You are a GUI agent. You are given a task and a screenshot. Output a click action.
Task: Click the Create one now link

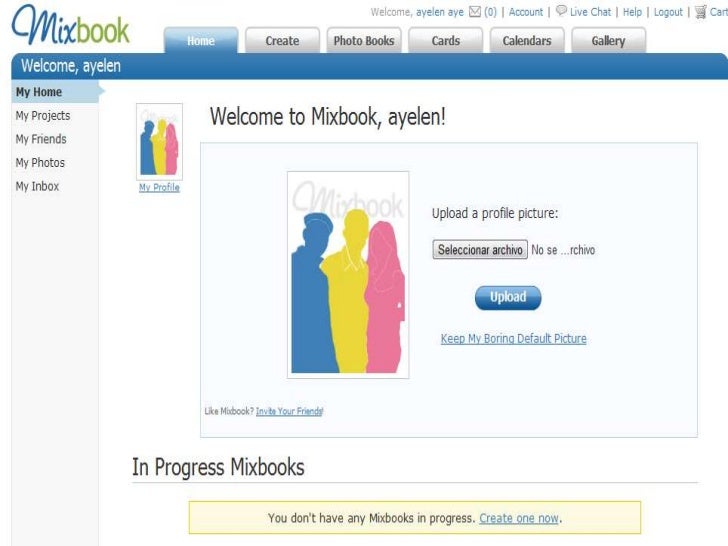pyautogui.click(x=519, y=518)
